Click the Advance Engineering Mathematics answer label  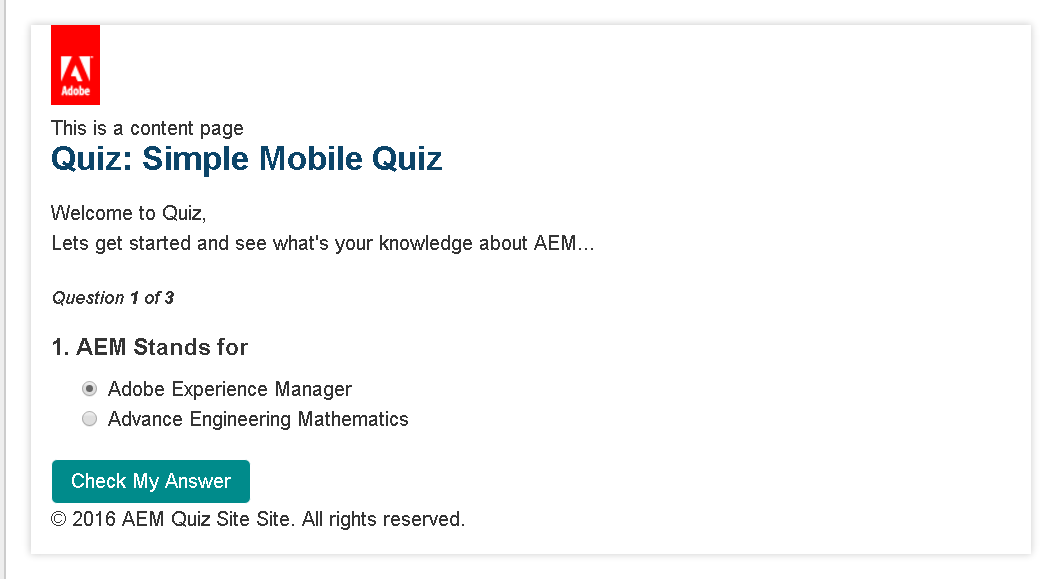(x=258, y=419)
